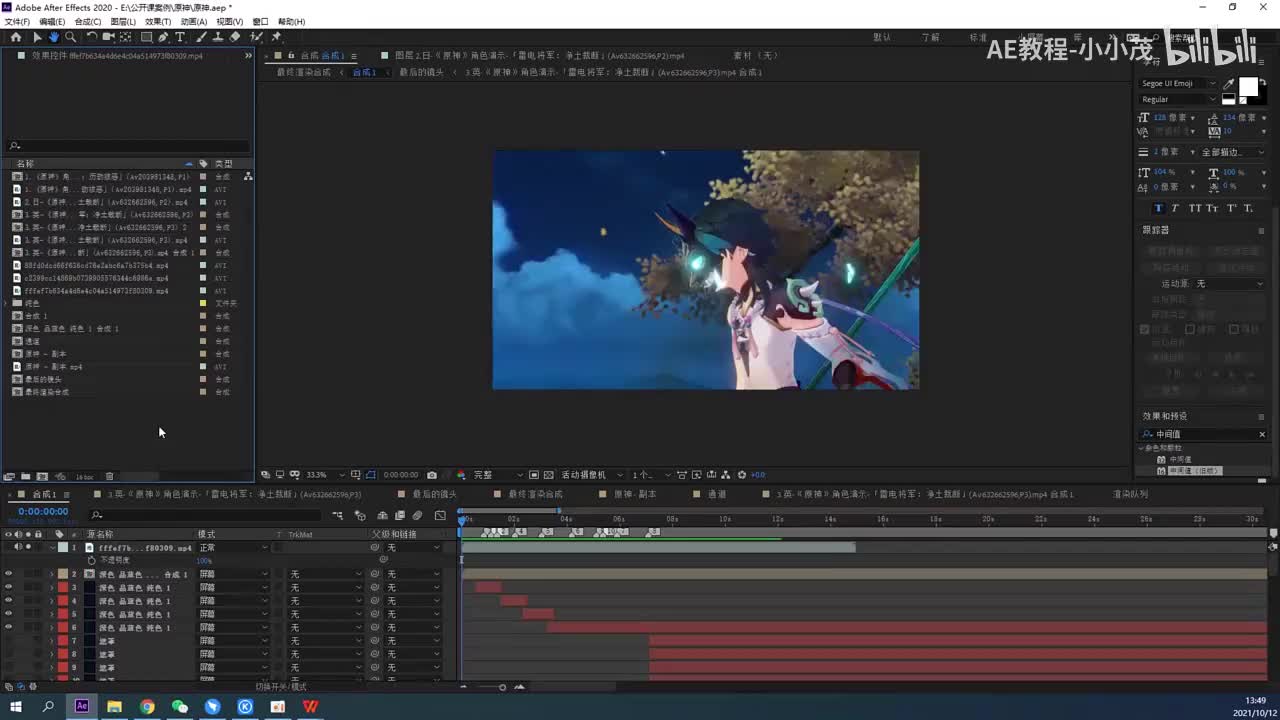Hide layer 2 with its eye toggle
The width and height of the screenshot is (1280, 720).
pos(8,574)
